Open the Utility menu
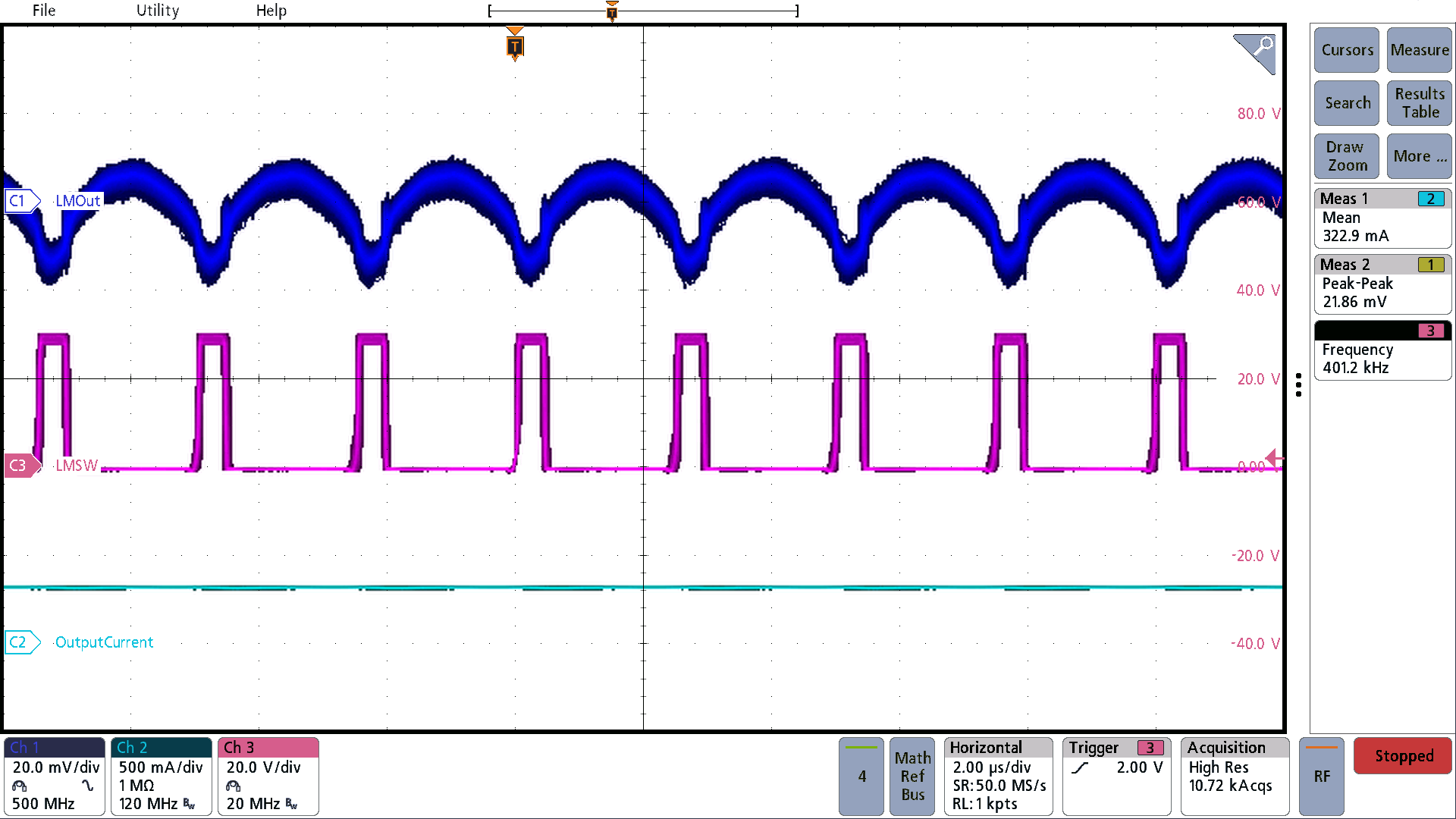The image size is (1456, 819). 157,11
